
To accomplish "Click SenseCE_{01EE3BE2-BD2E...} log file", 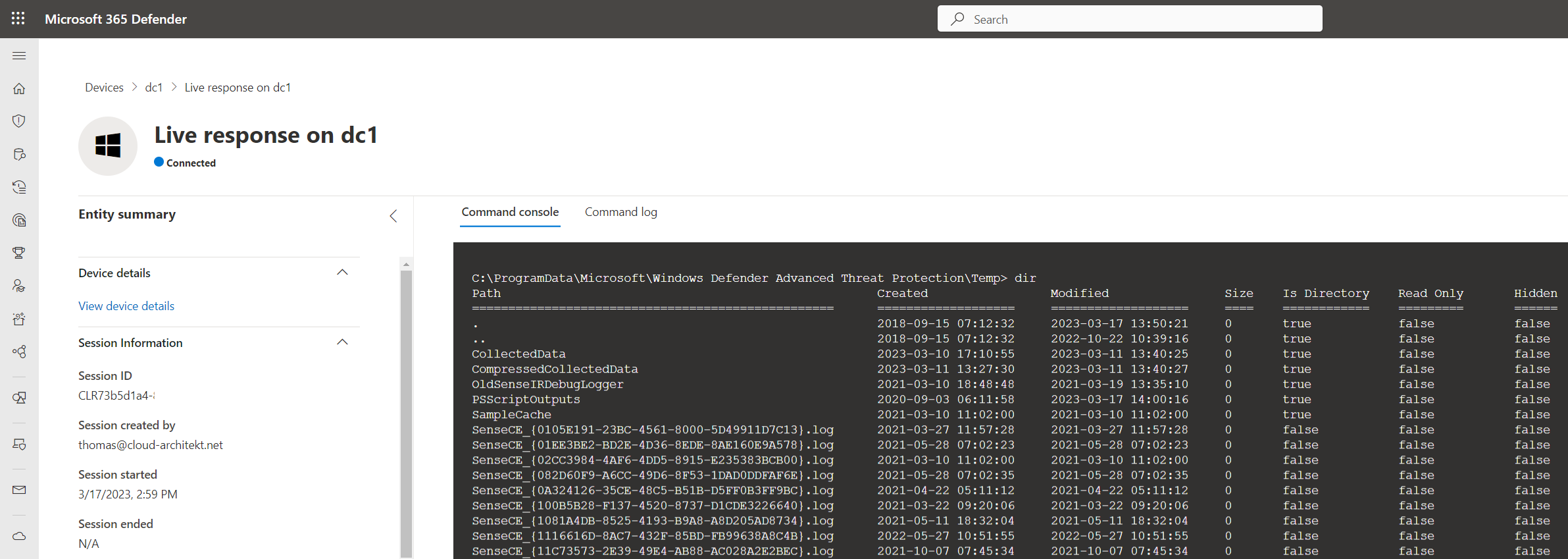I will click(x=653, y=444).
